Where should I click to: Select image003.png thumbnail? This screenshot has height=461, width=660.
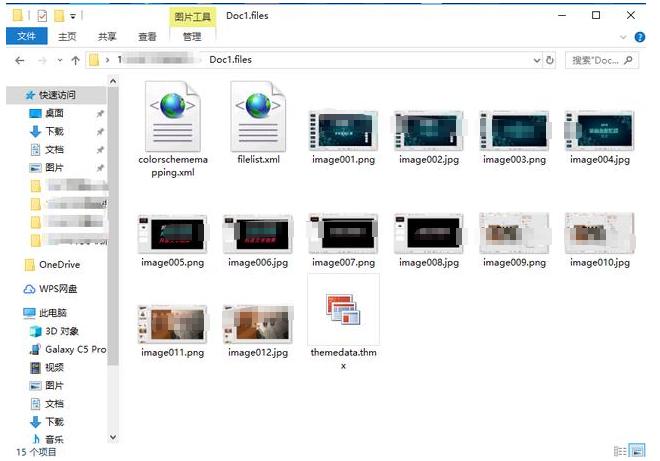click(x=514, y=131)
